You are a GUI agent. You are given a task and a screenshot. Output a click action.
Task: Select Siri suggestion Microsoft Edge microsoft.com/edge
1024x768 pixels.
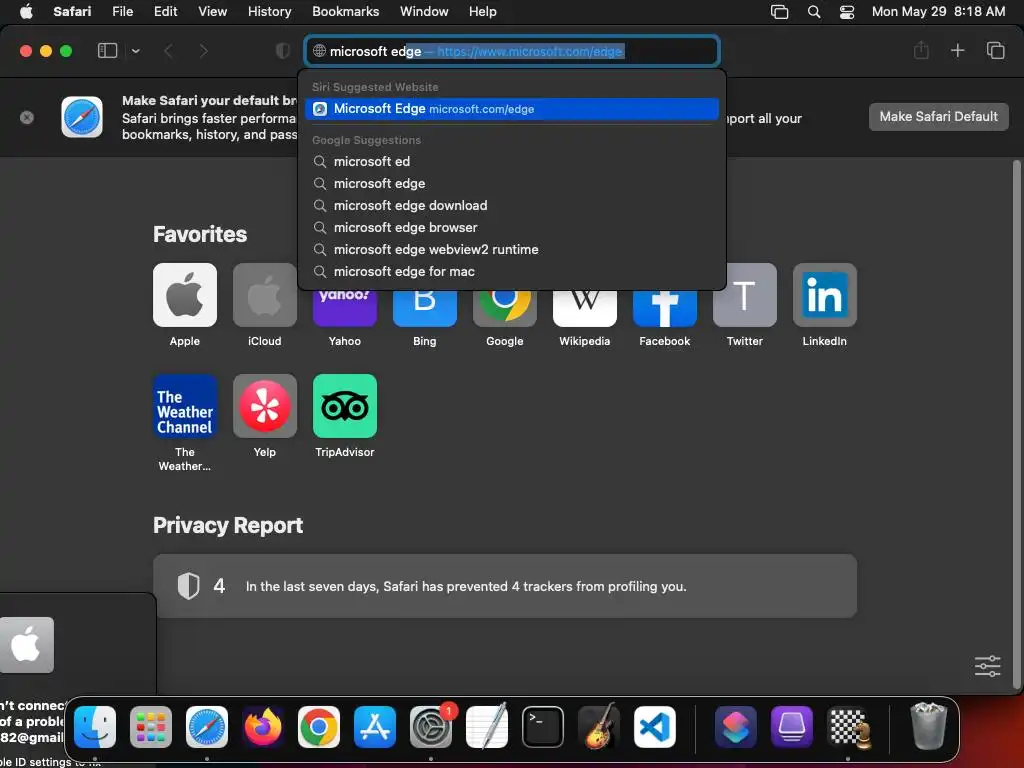pos(512,109)
